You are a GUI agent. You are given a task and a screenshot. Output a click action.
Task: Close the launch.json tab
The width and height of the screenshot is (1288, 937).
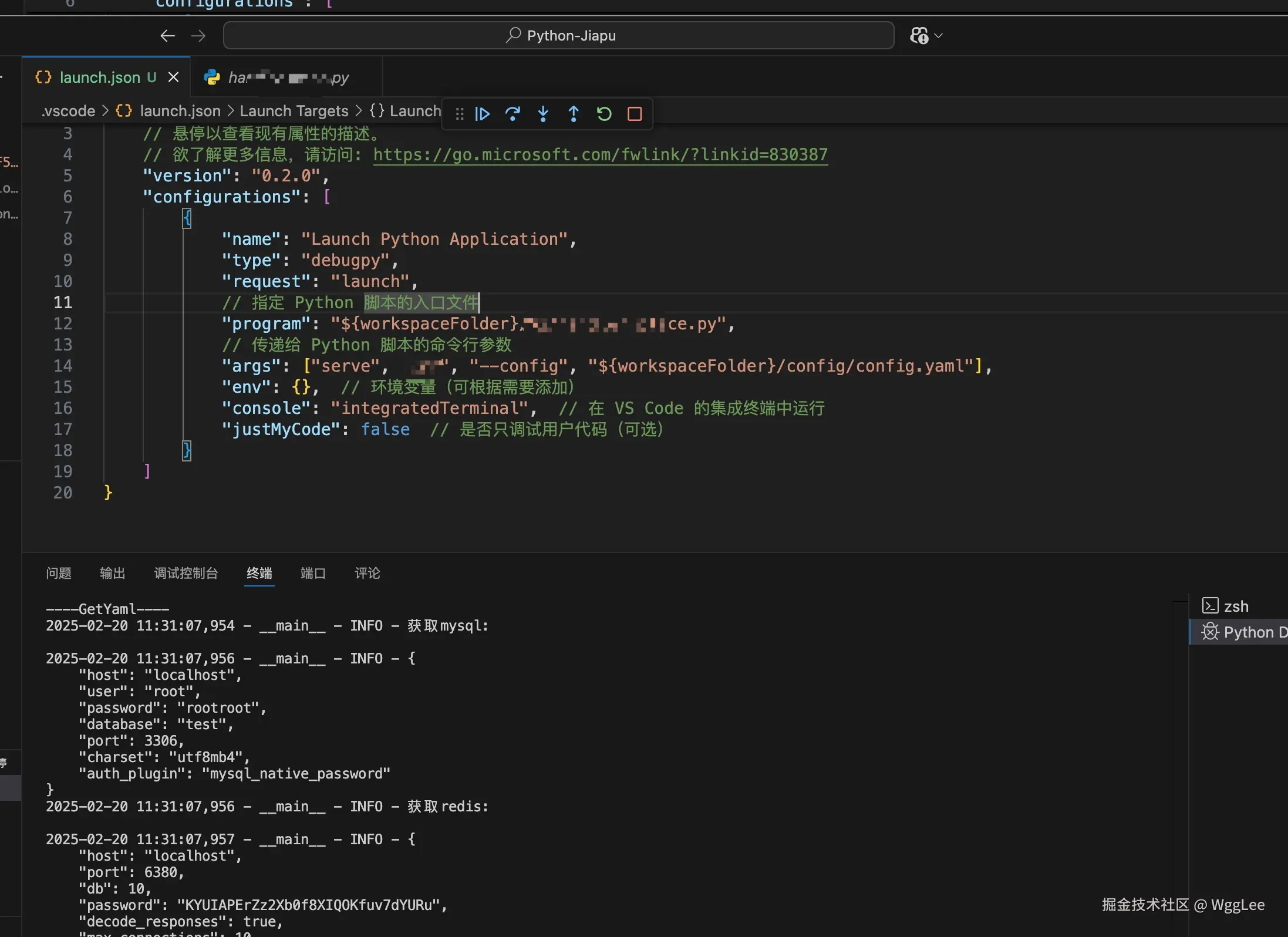click(173, 77)
